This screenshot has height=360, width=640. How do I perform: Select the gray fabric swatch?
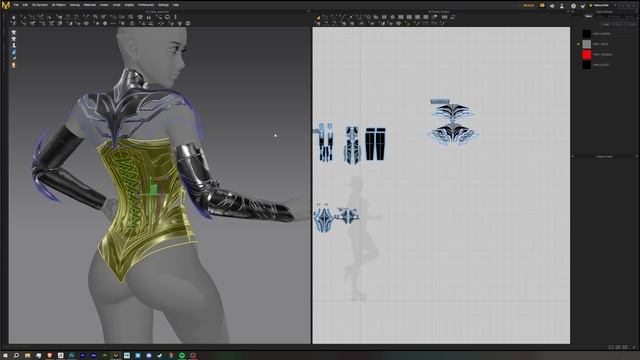click(x=587, y=44)
